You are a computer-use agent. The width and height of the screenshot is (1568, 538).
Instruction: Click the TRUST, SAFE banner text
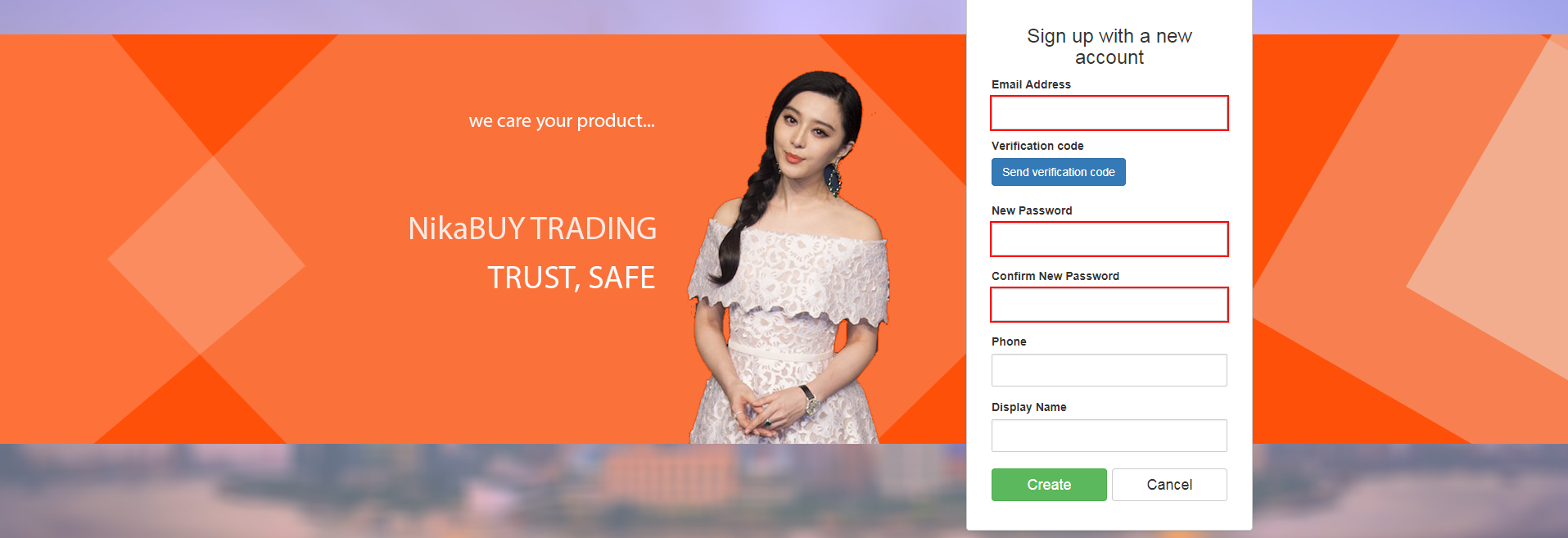click(x=572, y=278)
